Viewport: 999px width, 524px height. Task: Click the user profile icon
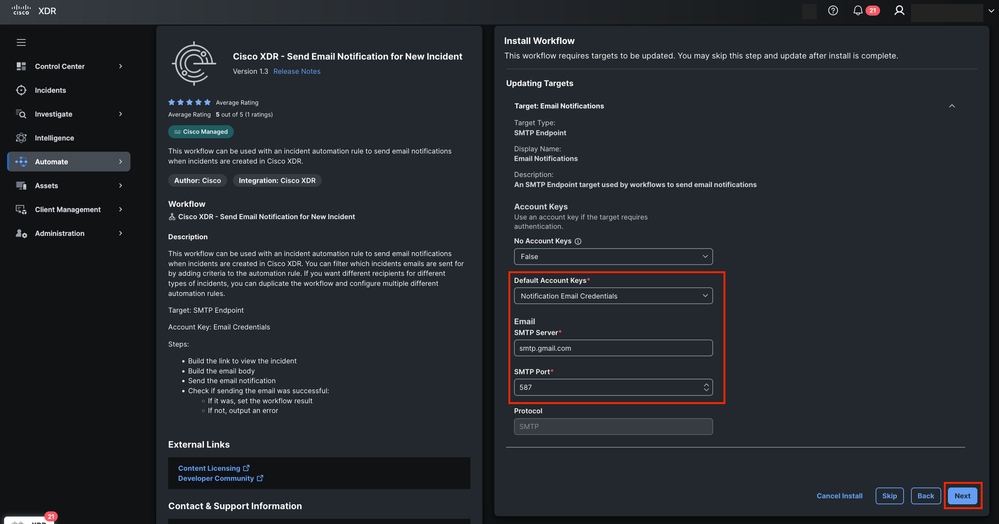click(899, 10)
